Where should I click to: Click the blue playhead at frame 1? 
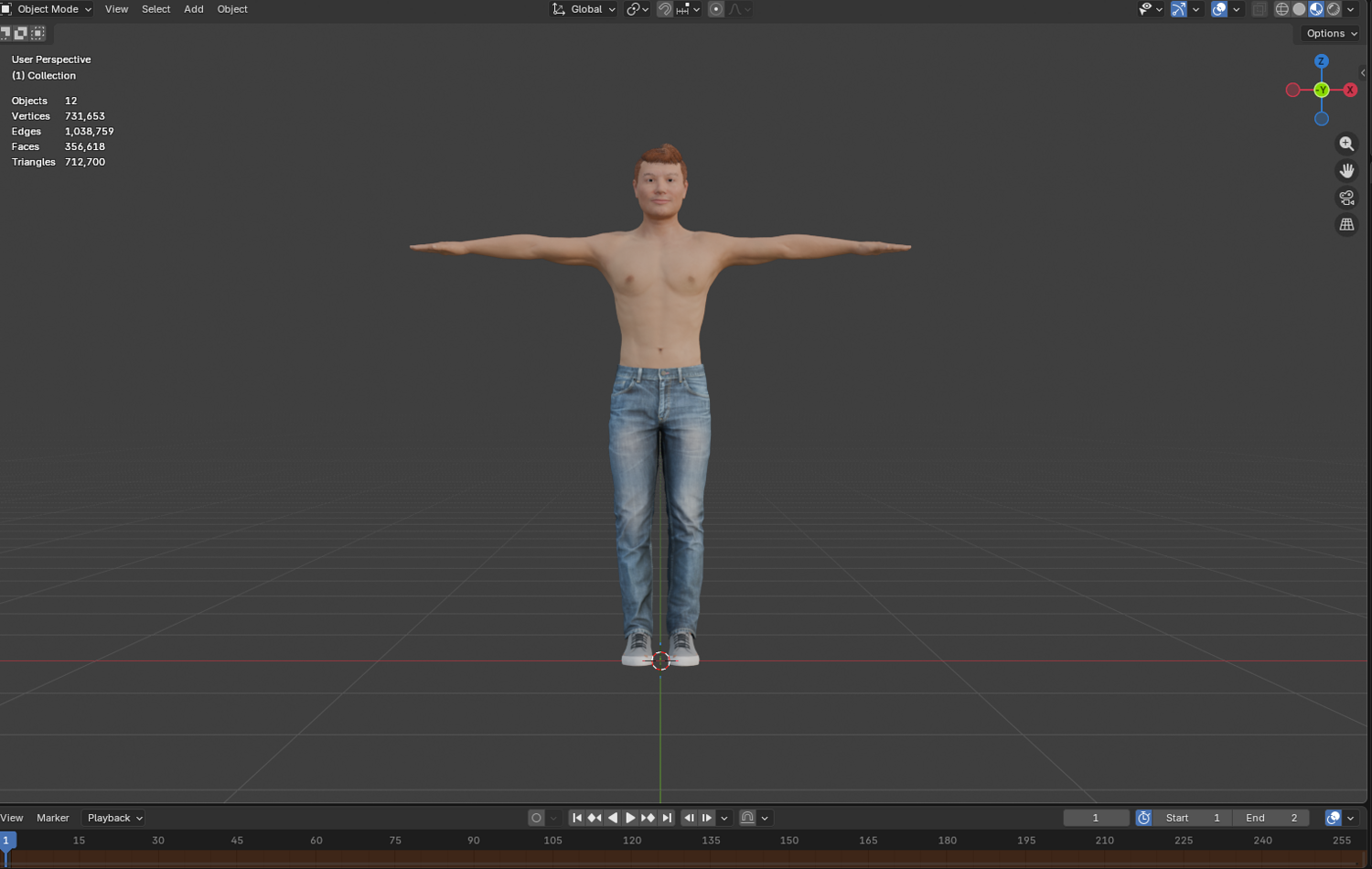[x=6, y=840]
